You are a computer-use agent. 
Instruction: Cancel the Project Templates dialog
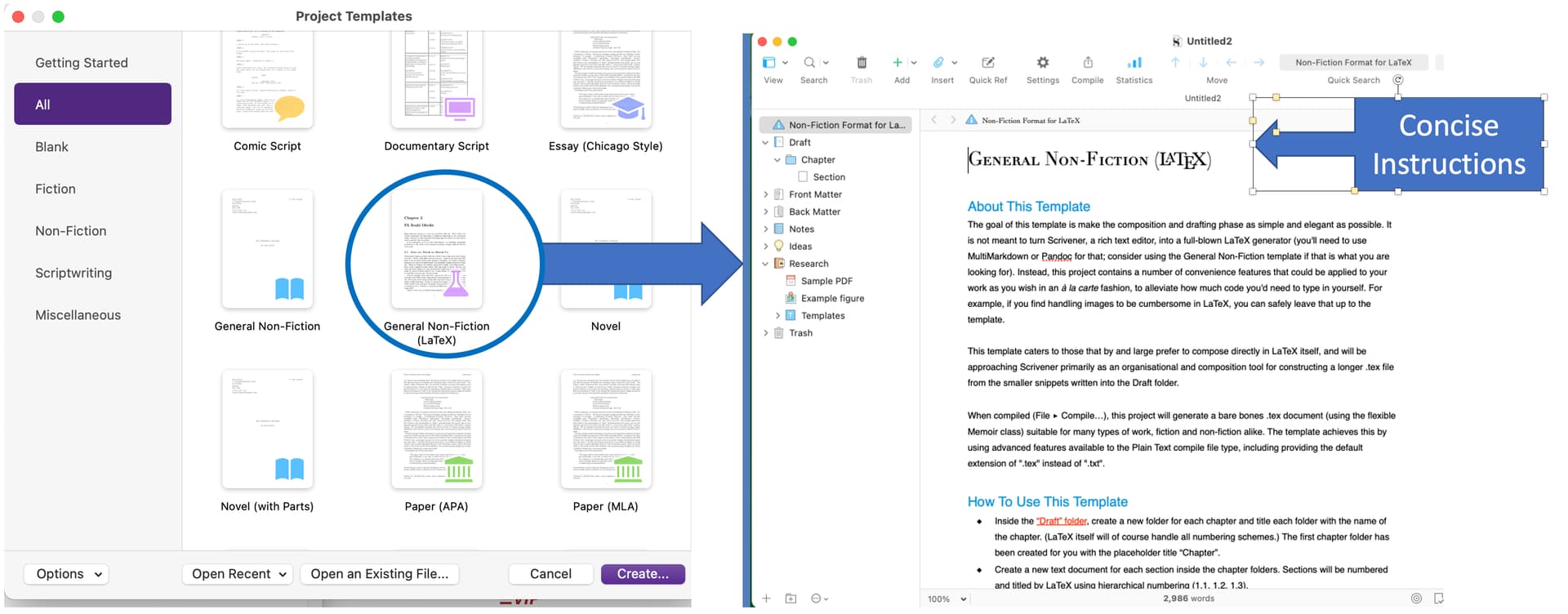pyautogui.click(x=550, y=574)
